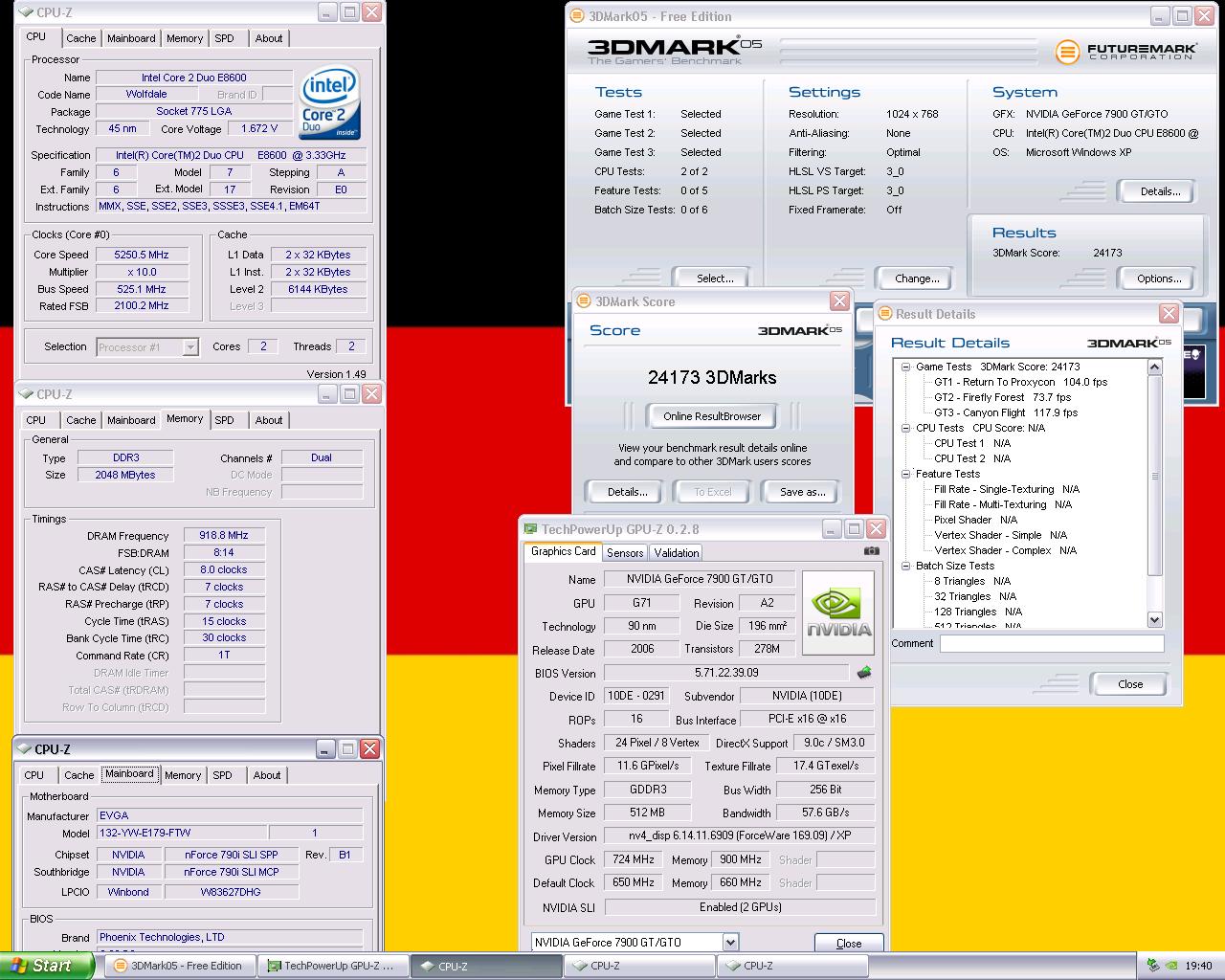The image size is (1225, 980).
Task: Click DRAM Frequency value 918.8 MHz
Action: [223, 535]
